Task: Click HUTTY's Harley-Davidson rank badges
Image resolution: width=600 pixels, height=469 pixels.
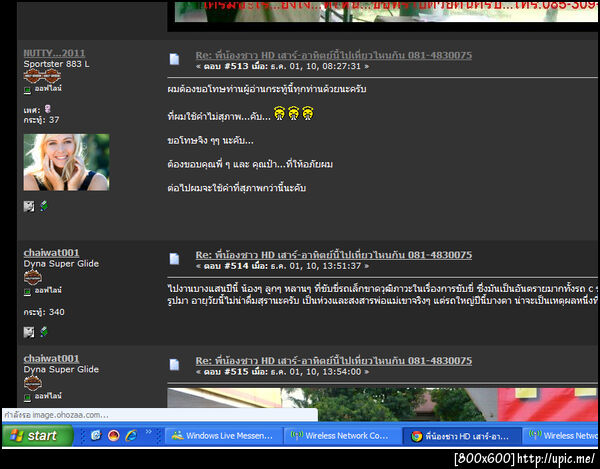Action: pos(42,76)
